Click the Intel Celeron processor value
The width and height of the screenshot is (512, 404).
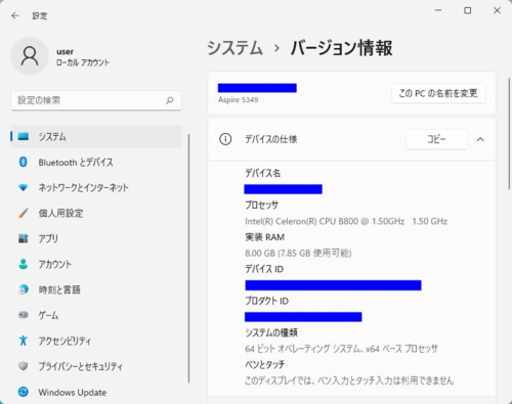click(x=346, y=221)
